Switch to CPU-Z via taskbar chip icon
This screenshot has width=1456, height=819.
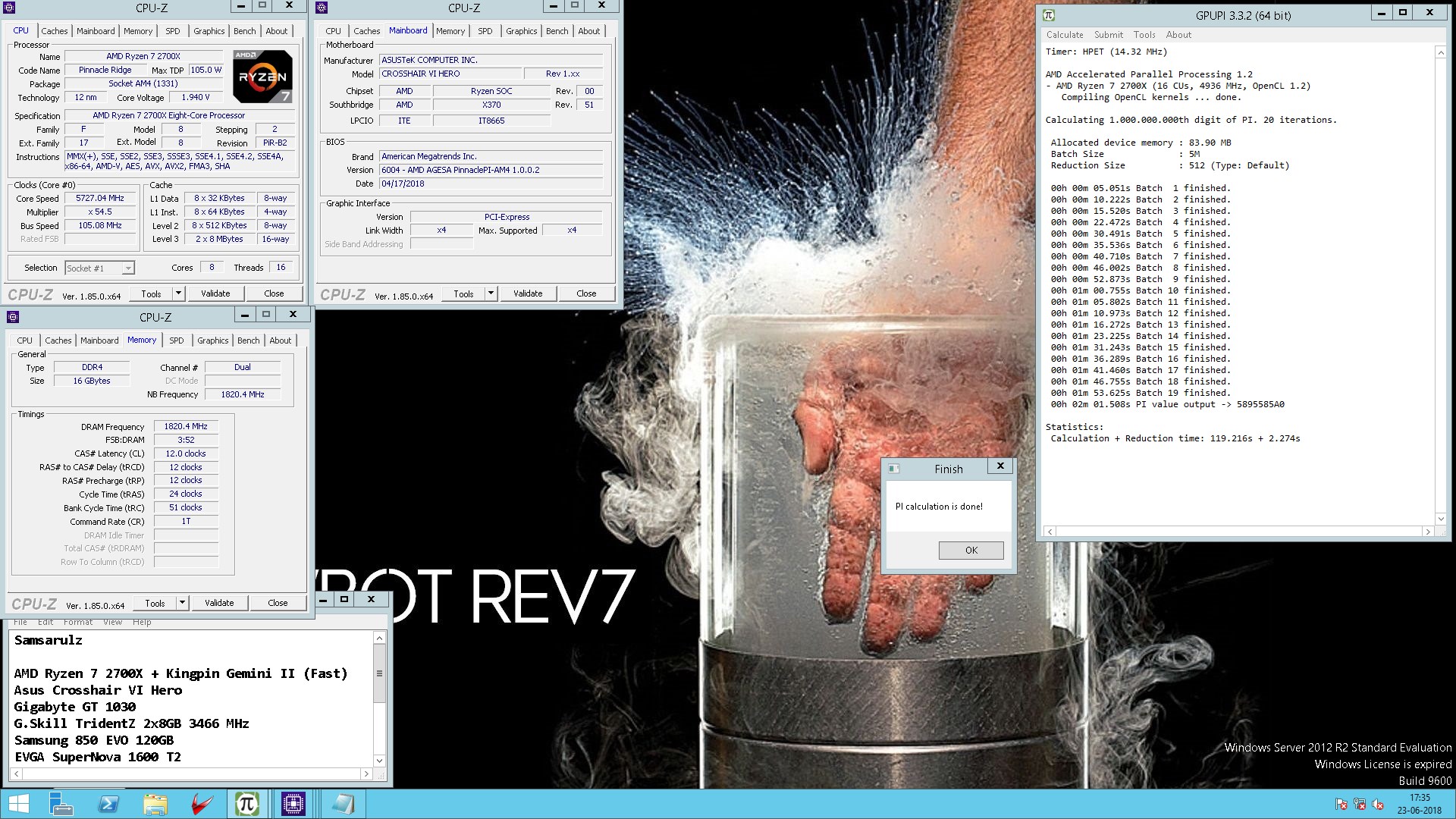[293, 804]
